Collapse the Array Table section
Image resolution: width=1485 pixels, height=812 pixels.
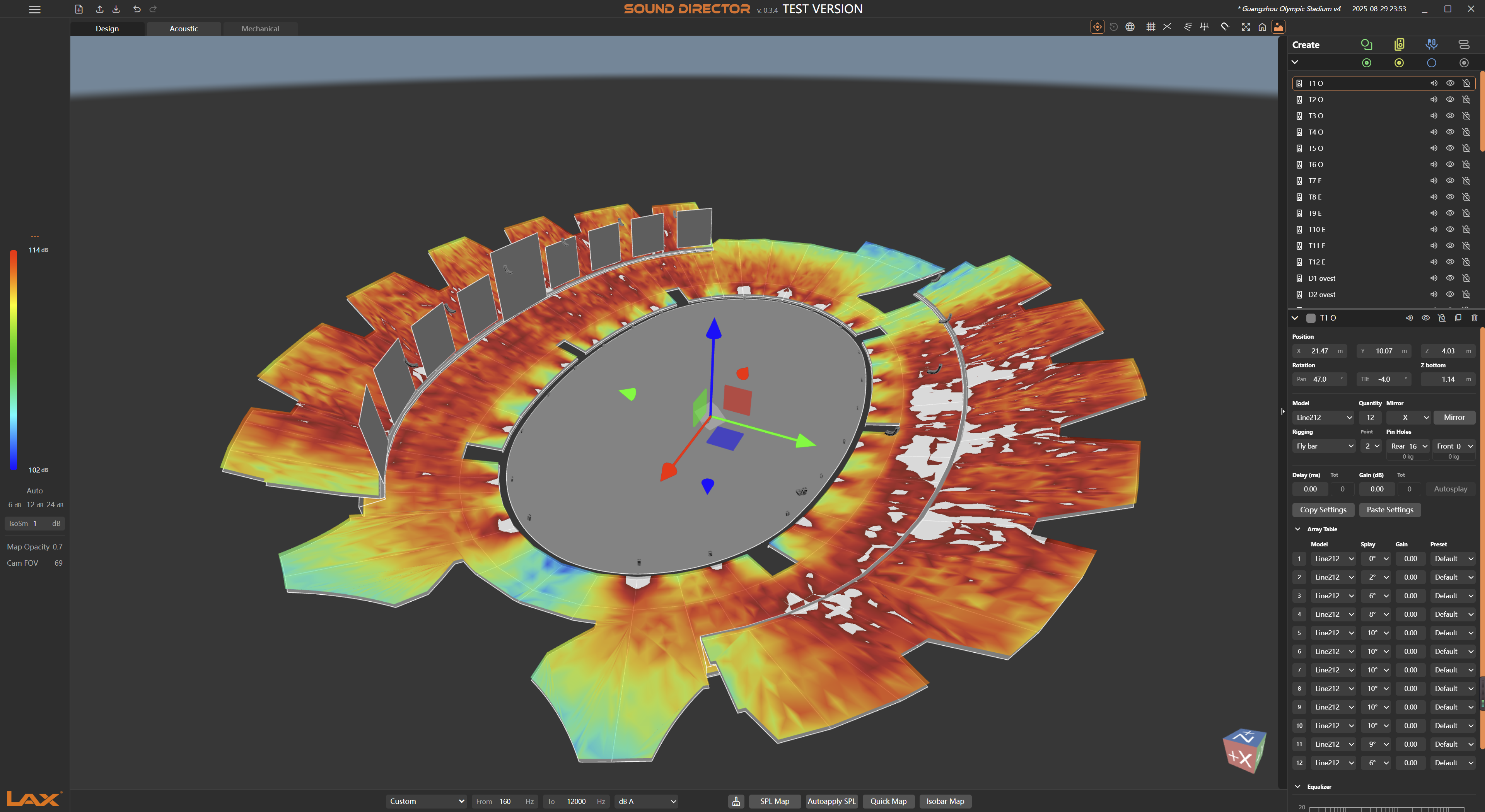tap(1297, 529)
